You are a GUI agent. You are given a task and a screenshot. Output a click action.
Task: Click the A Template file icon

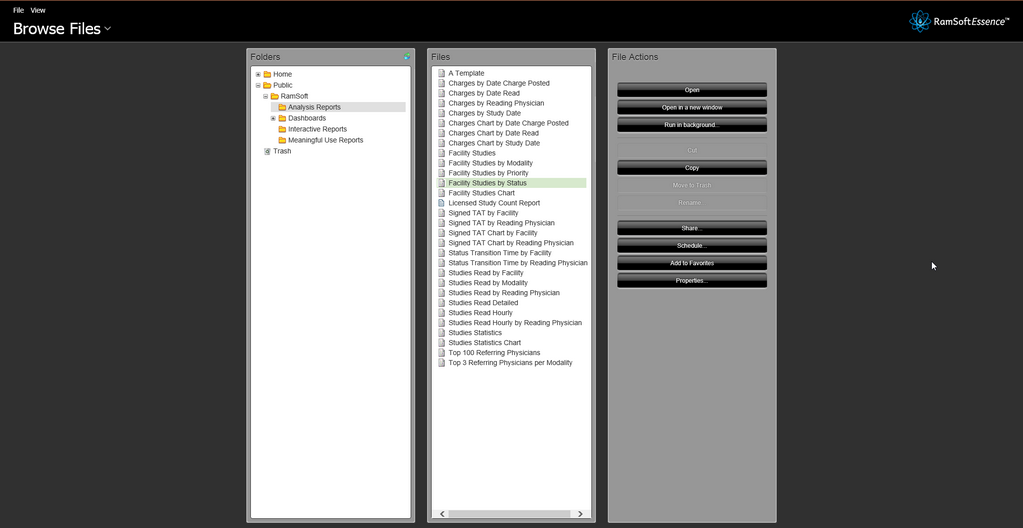click(x=441, y=73)
